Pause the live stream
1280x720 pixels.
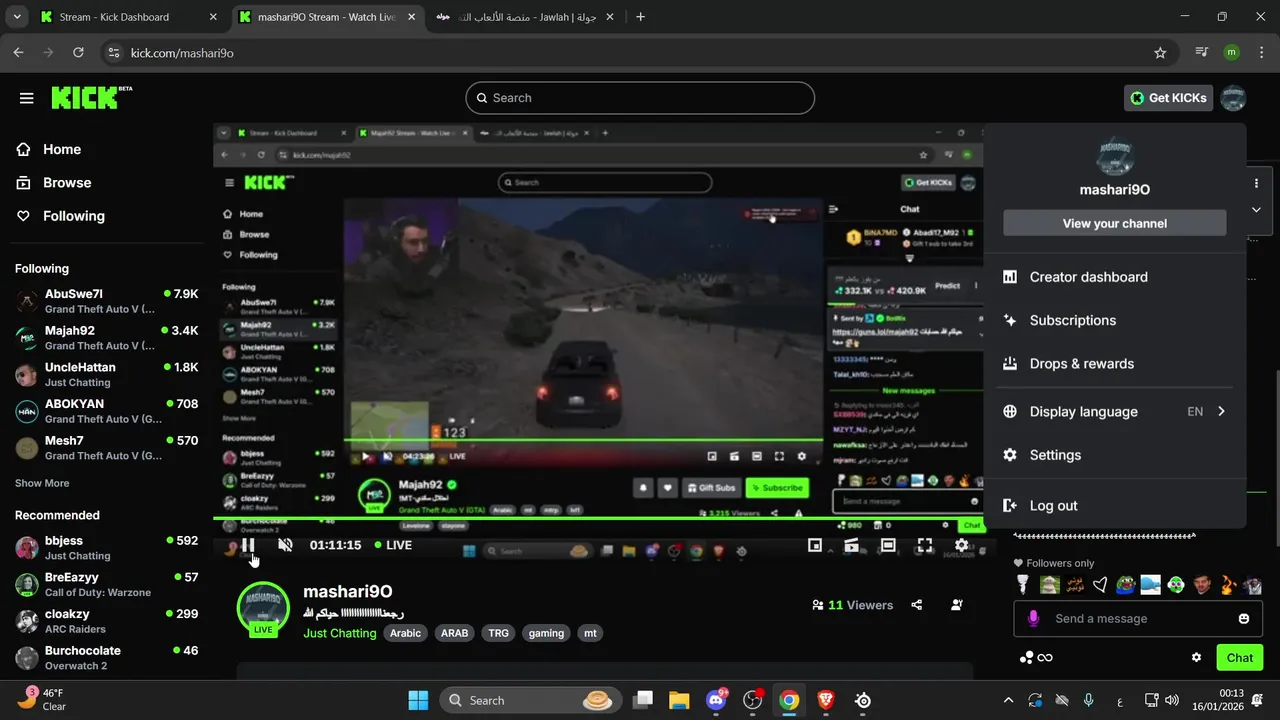pos(248,545)
